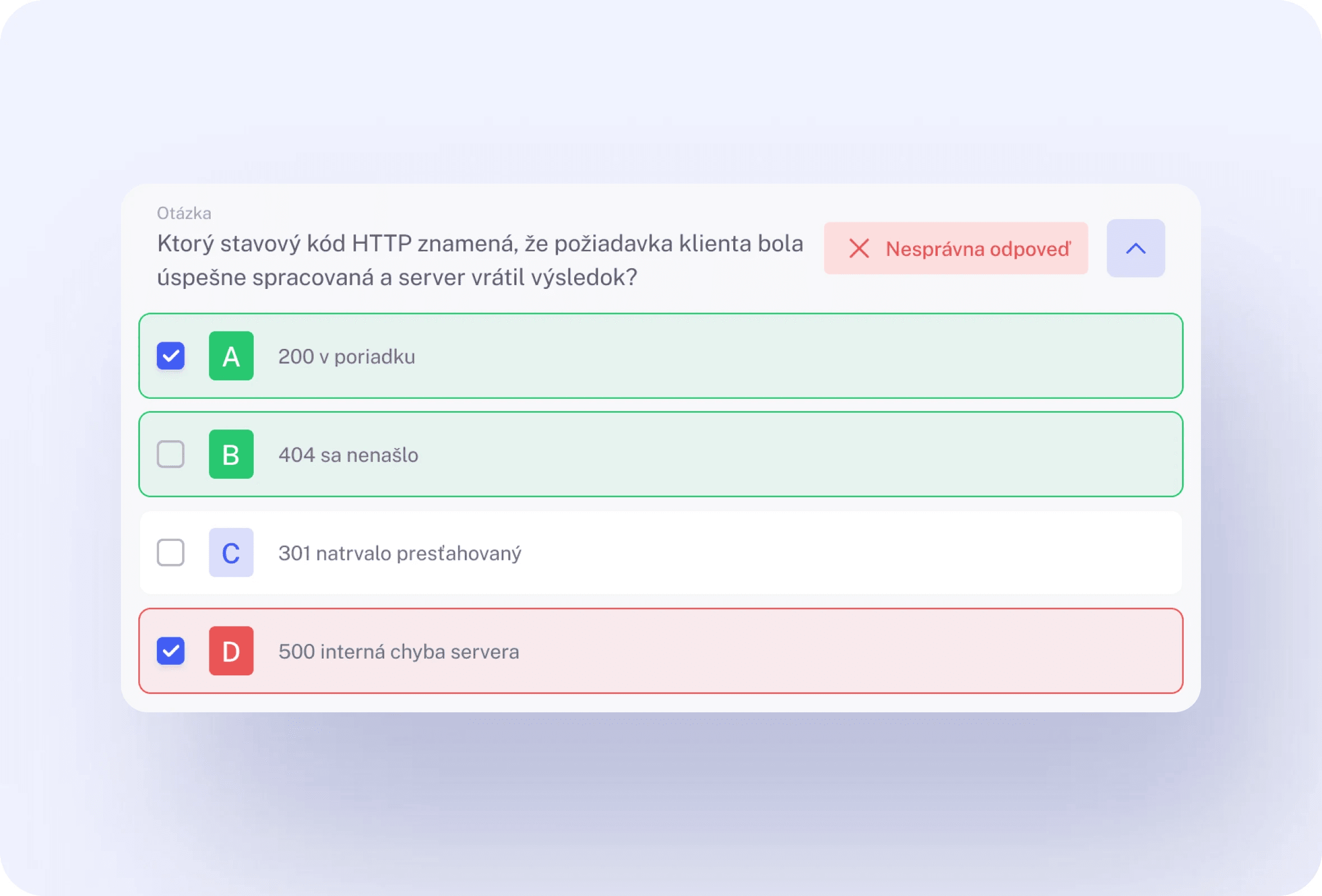Choose the '301 natrvalo presťahovaný' option

(x=399, y=554)
